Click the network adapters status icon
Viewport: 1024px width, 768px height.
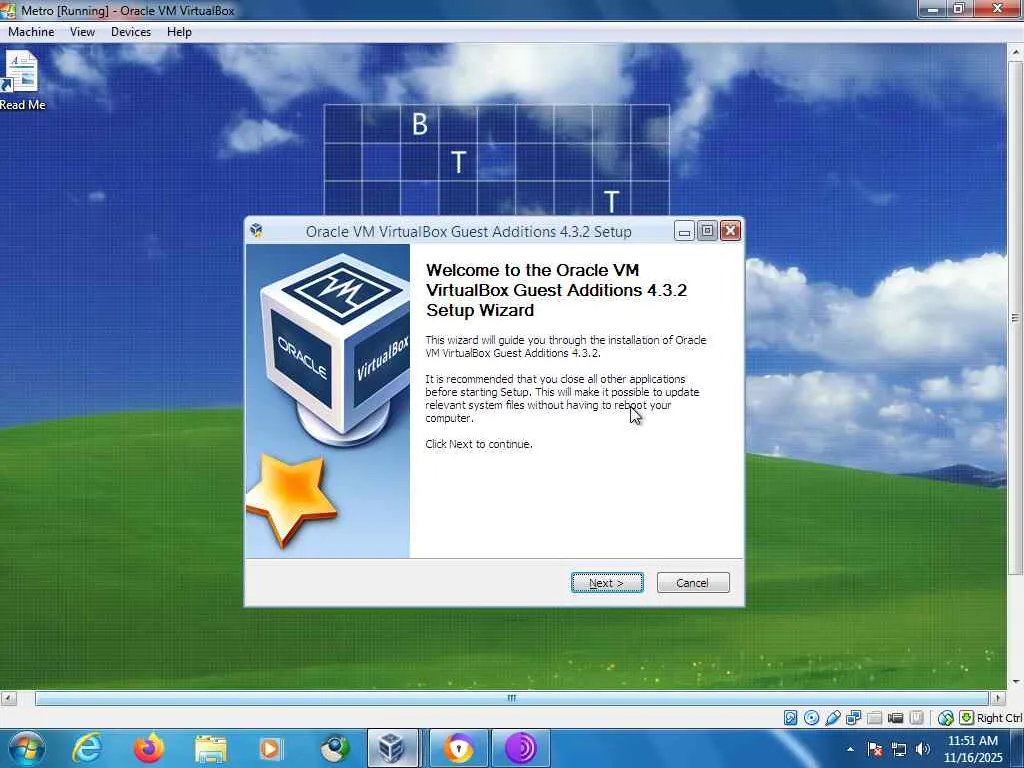(x=854, y=718)
